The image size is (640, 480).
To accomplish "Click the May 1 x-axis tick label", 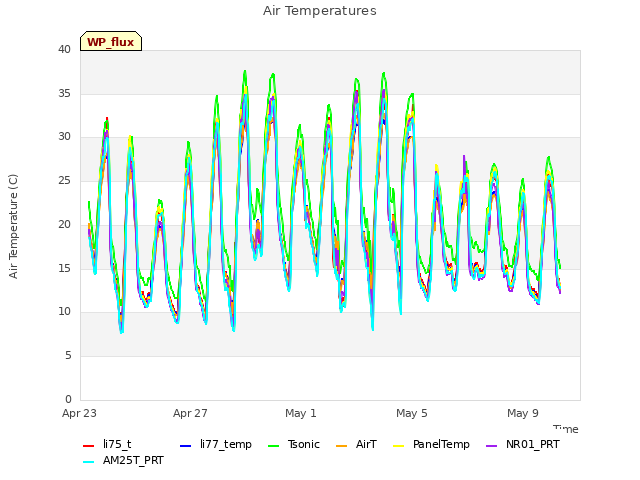I will 301,413.
